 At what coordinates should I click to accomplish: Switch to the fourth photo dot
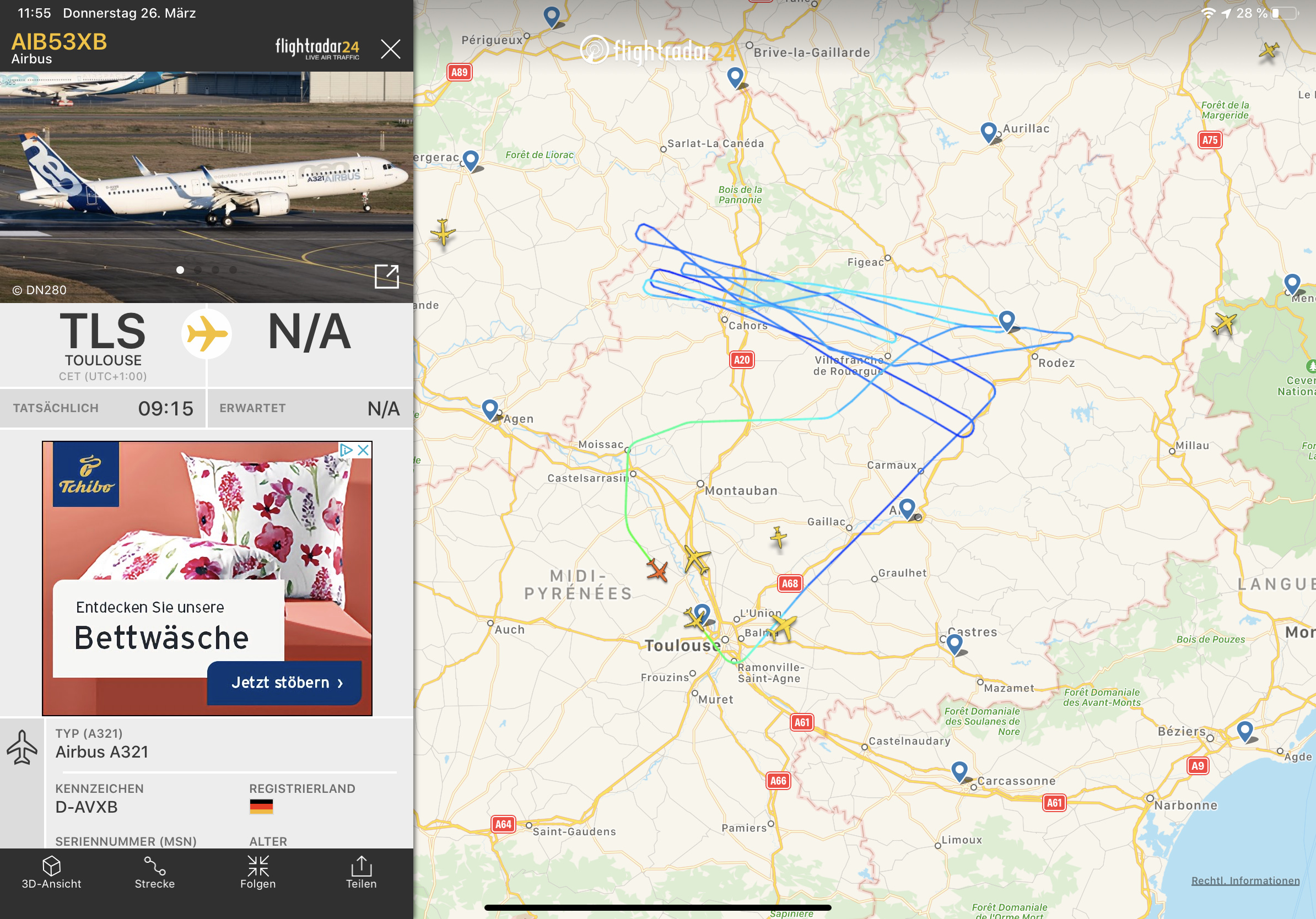point(233,270)
